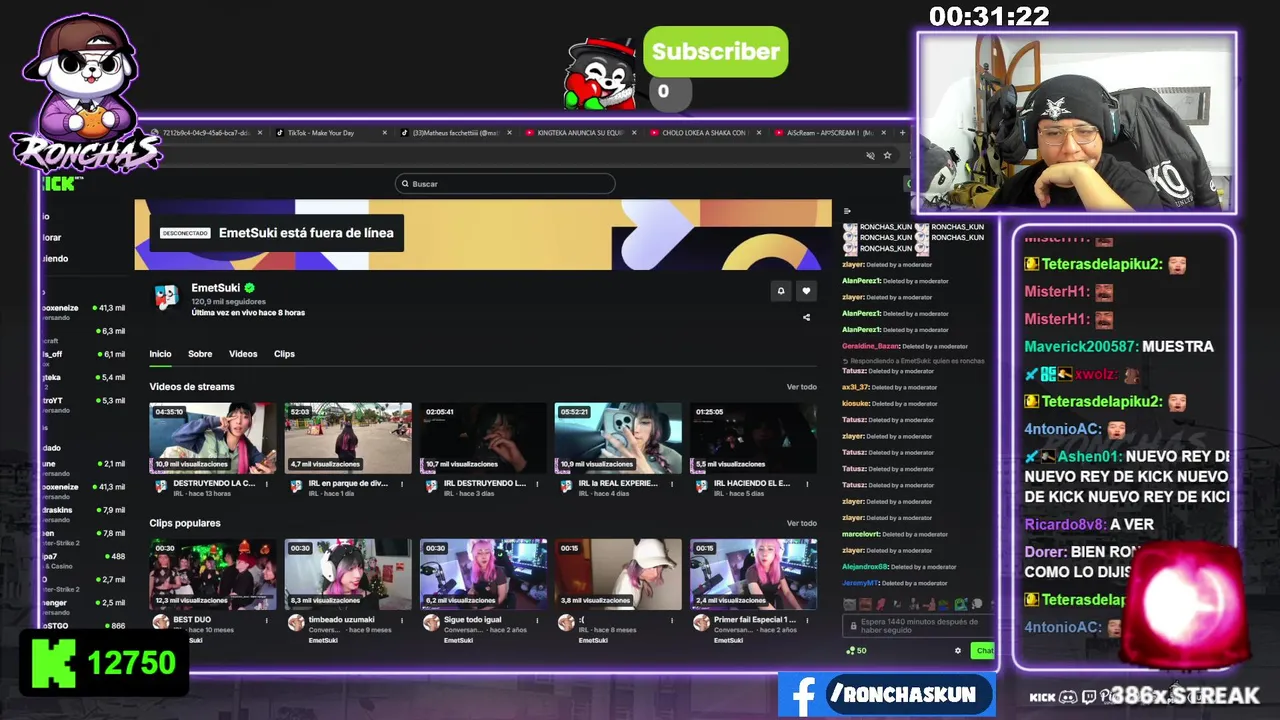Open options for IRL en parque de div... video

click(402, 484)
